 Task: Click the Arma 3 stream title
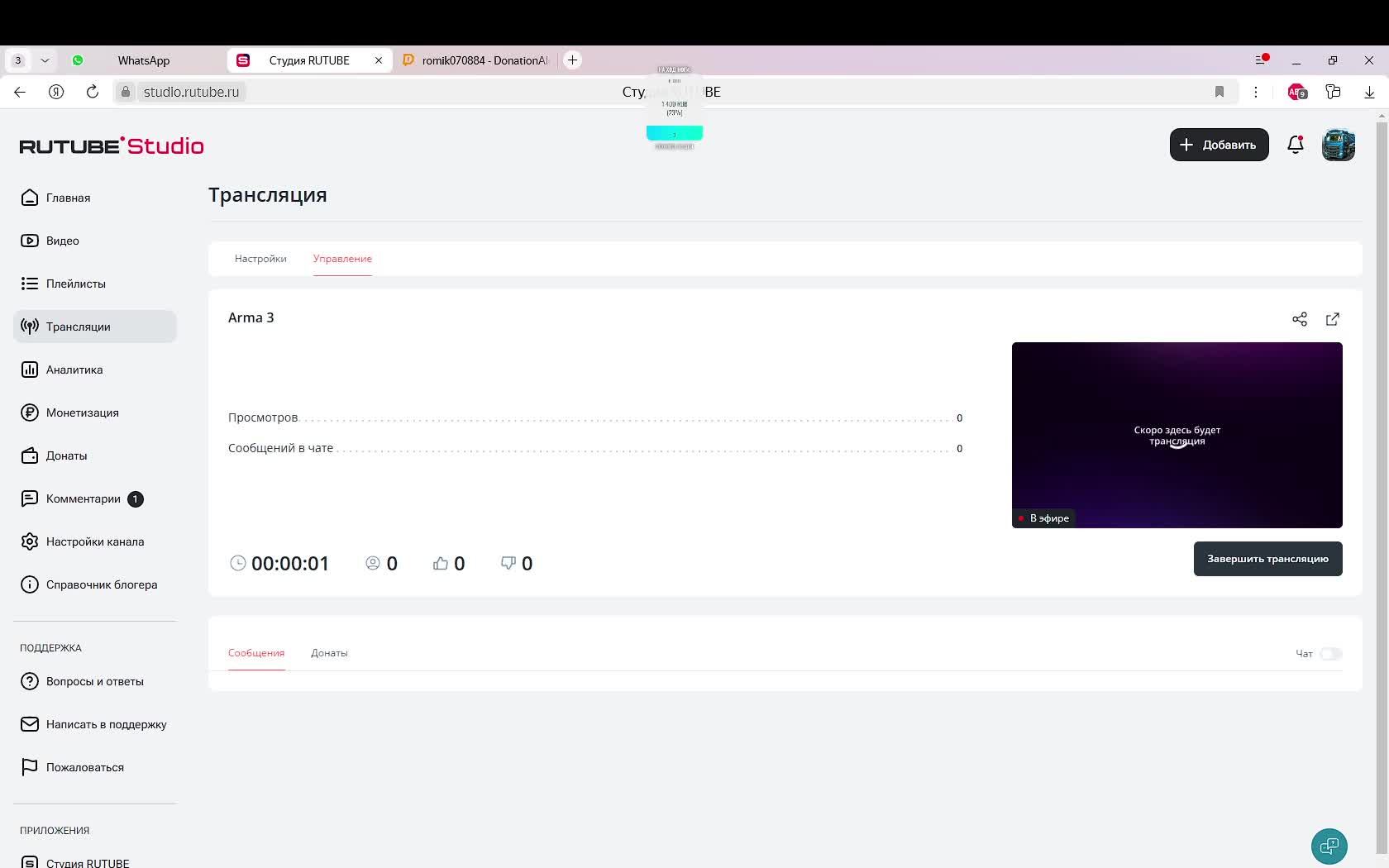point(251,317)
